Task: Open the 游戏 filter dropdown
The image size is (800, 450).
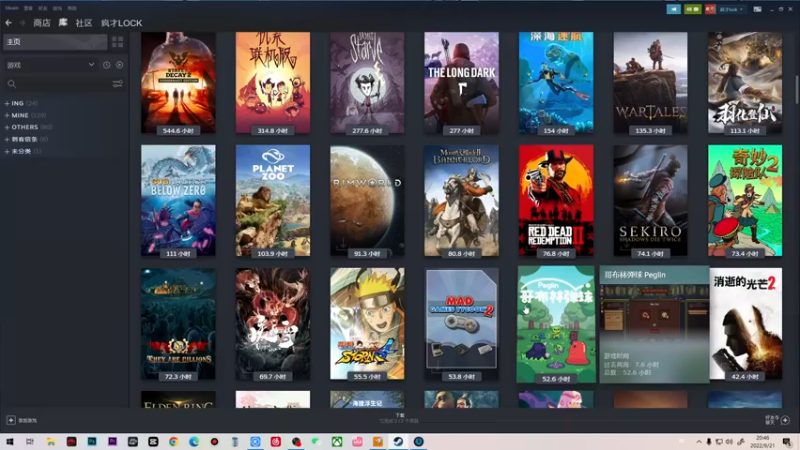Action: (x=50, y=65)
